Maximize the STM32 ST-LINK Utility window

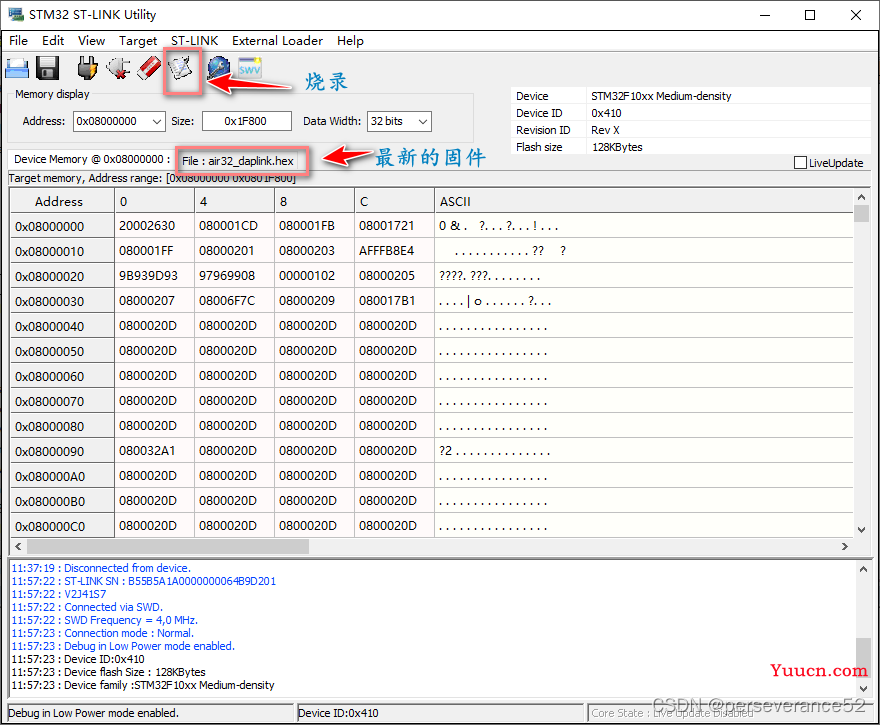810,15
